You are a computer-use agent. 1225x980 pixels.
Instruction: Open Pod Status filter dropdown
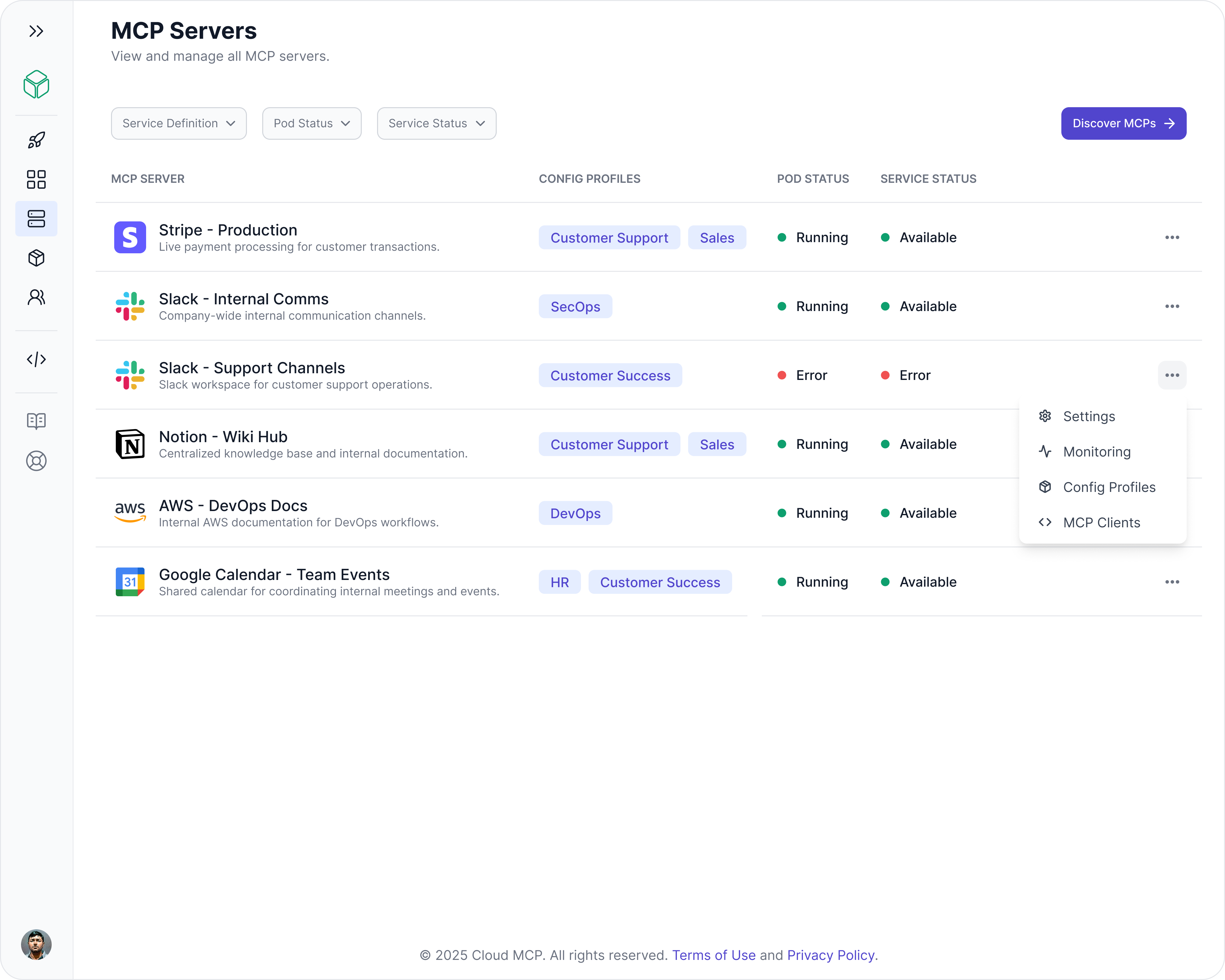[x=312, y=123]
